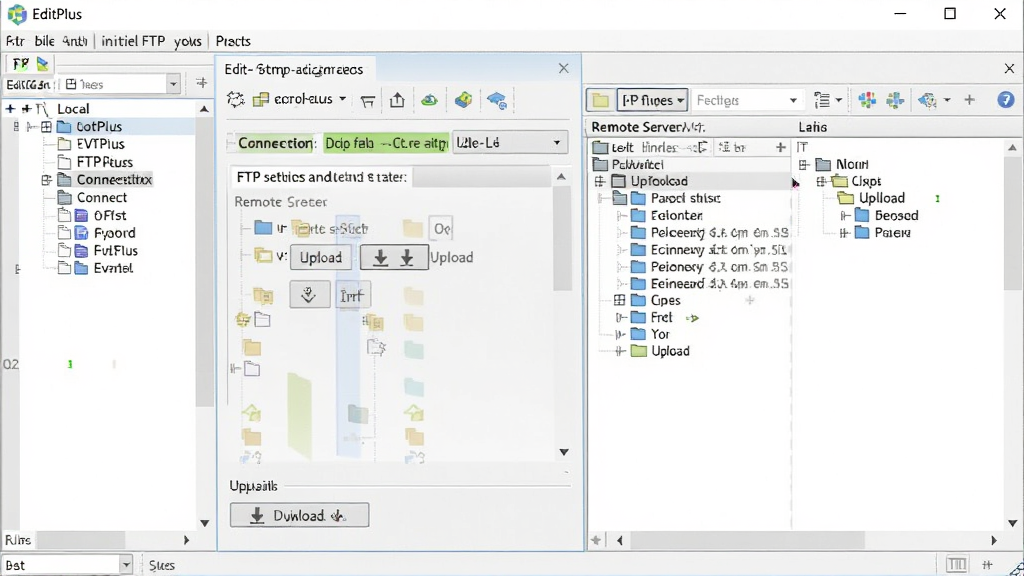Click the Oe button in Remote Sreter row
1024x576 pixels.
[x=441, y=229]
